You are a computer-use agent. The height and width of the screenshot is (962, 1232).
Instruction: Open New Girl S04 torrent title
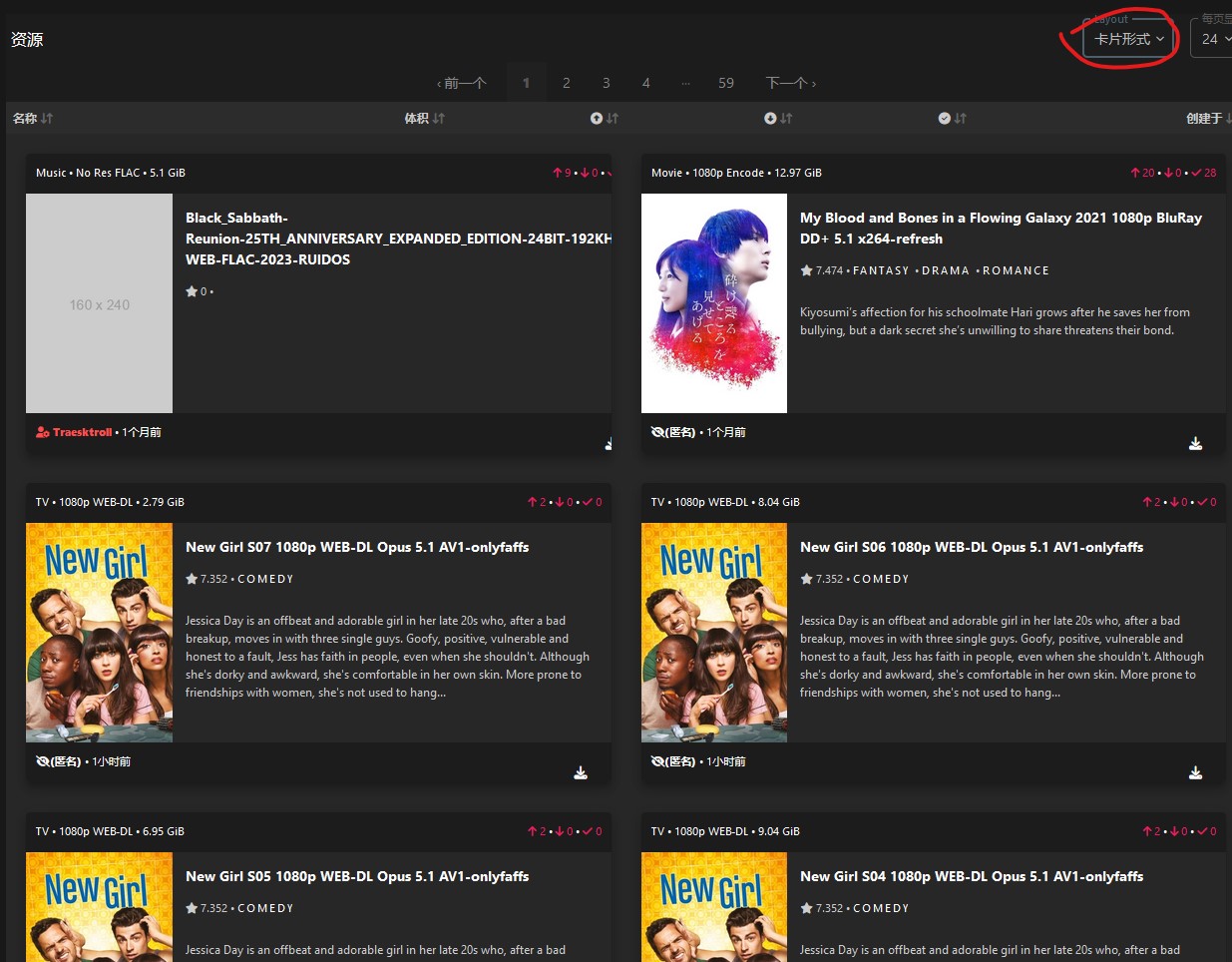tap(972, 876)
